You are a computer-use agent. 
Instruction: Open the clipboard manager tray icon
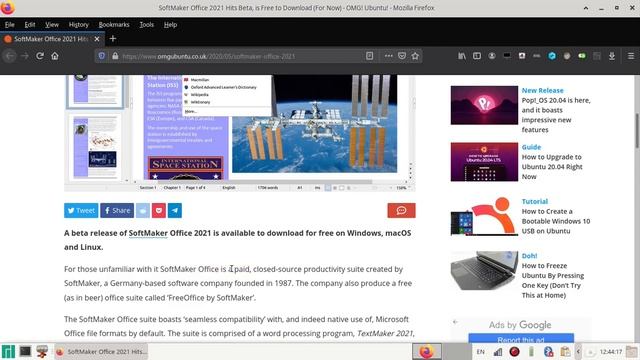565,351
